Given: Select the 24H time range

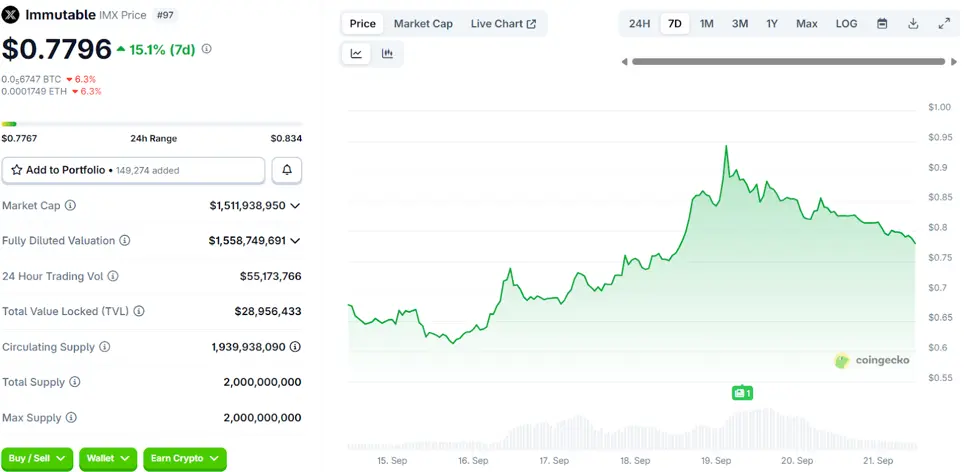Looking at the screenshot, I should (639, 24).
